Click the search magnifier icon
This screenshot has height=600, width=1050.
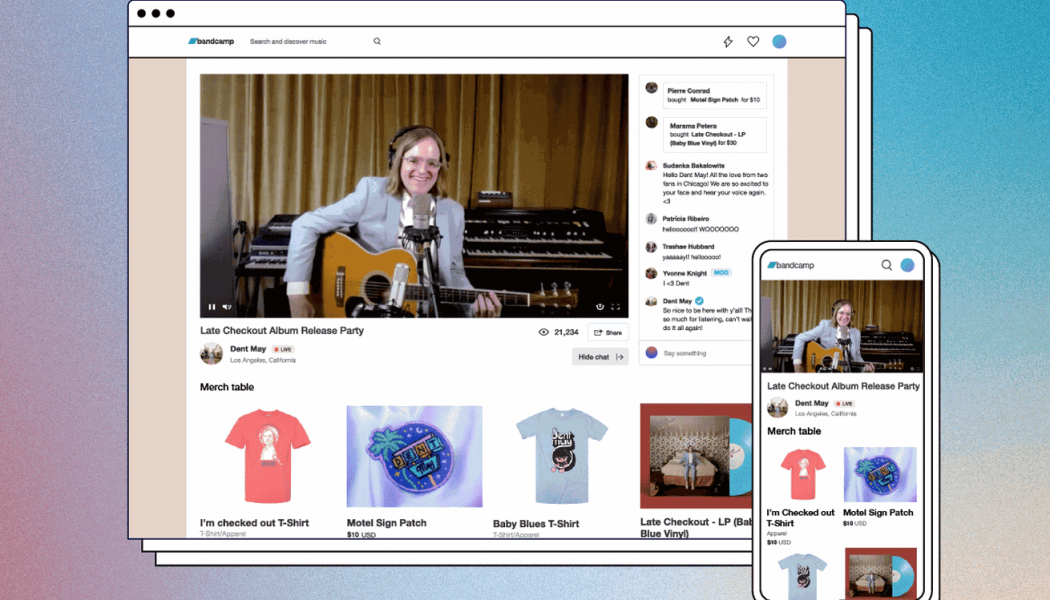pyautogui.click(x=377, y=41)
